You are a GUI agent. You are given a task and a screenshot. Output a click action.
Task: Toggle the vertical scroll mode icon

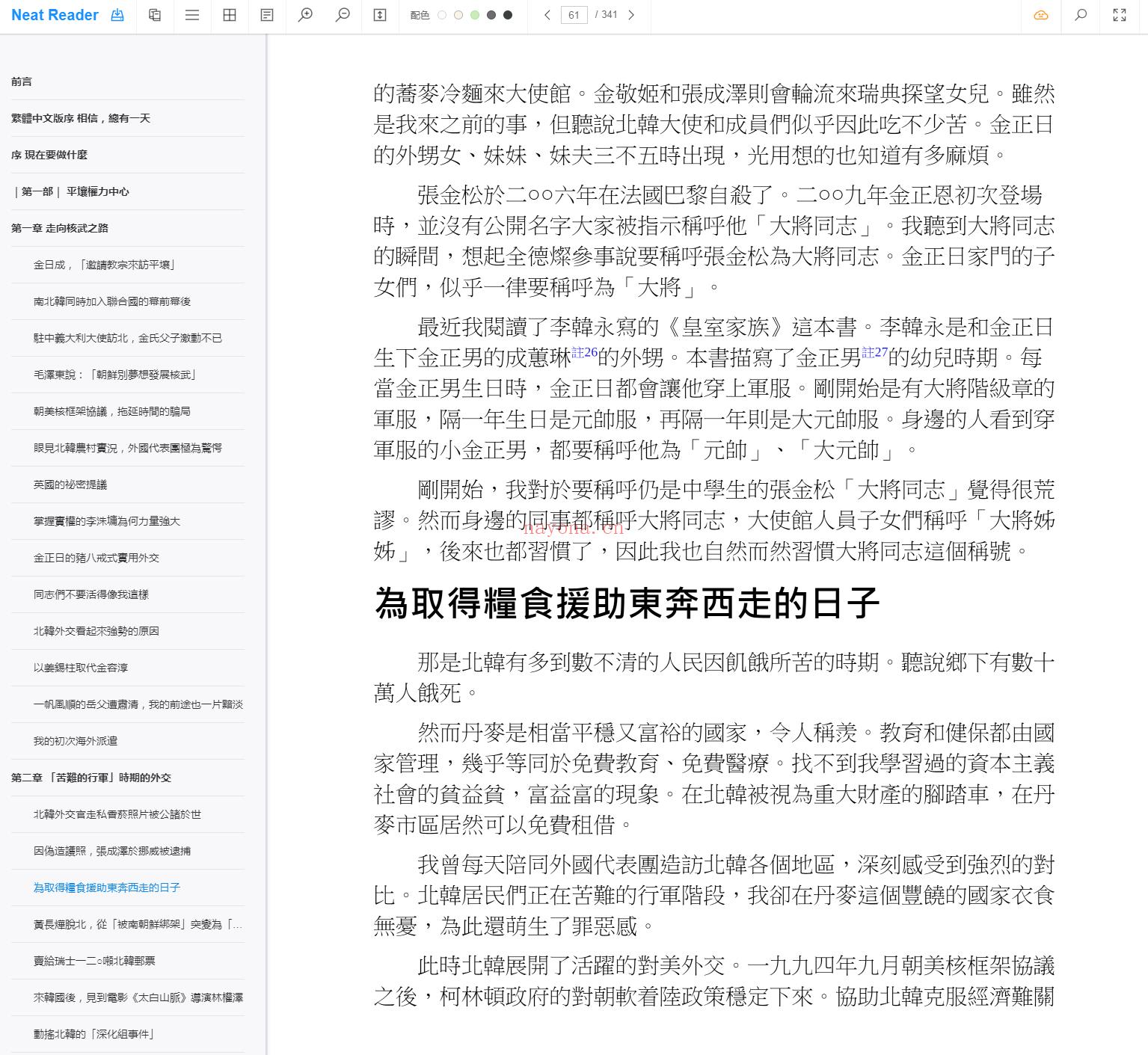[x=380, y=15]
